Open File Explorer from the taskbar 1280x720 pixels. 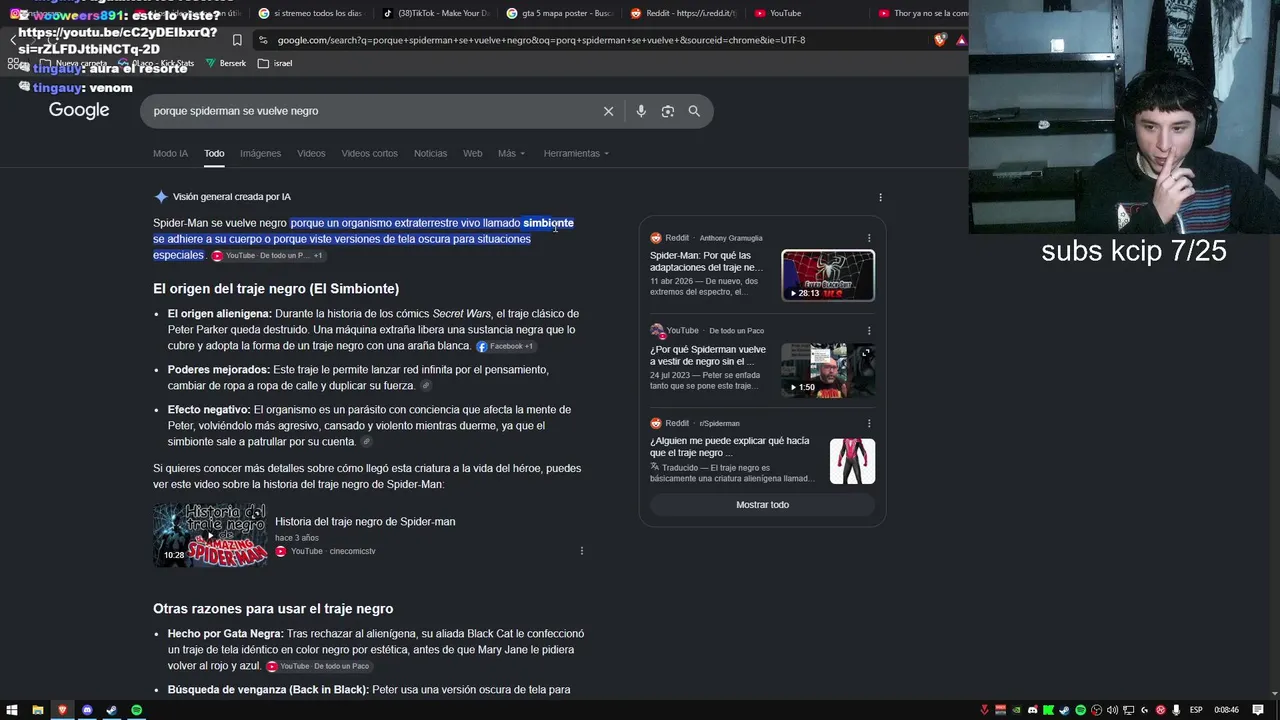37,710
